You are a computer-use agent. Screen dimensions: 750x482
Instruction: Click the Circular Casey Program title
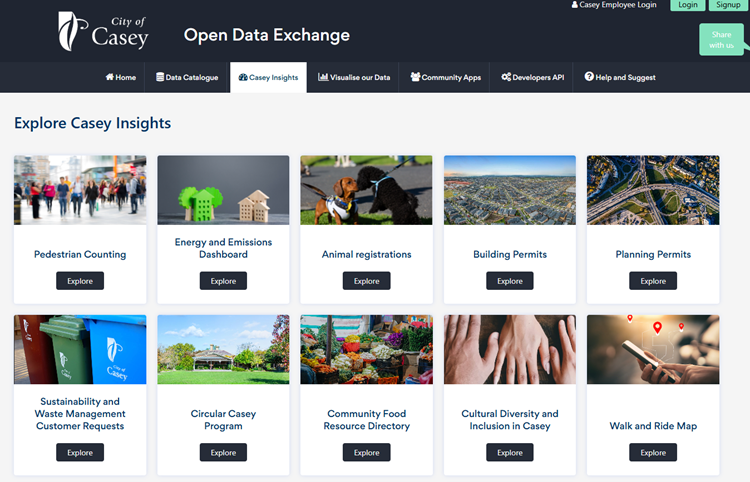click(x=223, y=420)
